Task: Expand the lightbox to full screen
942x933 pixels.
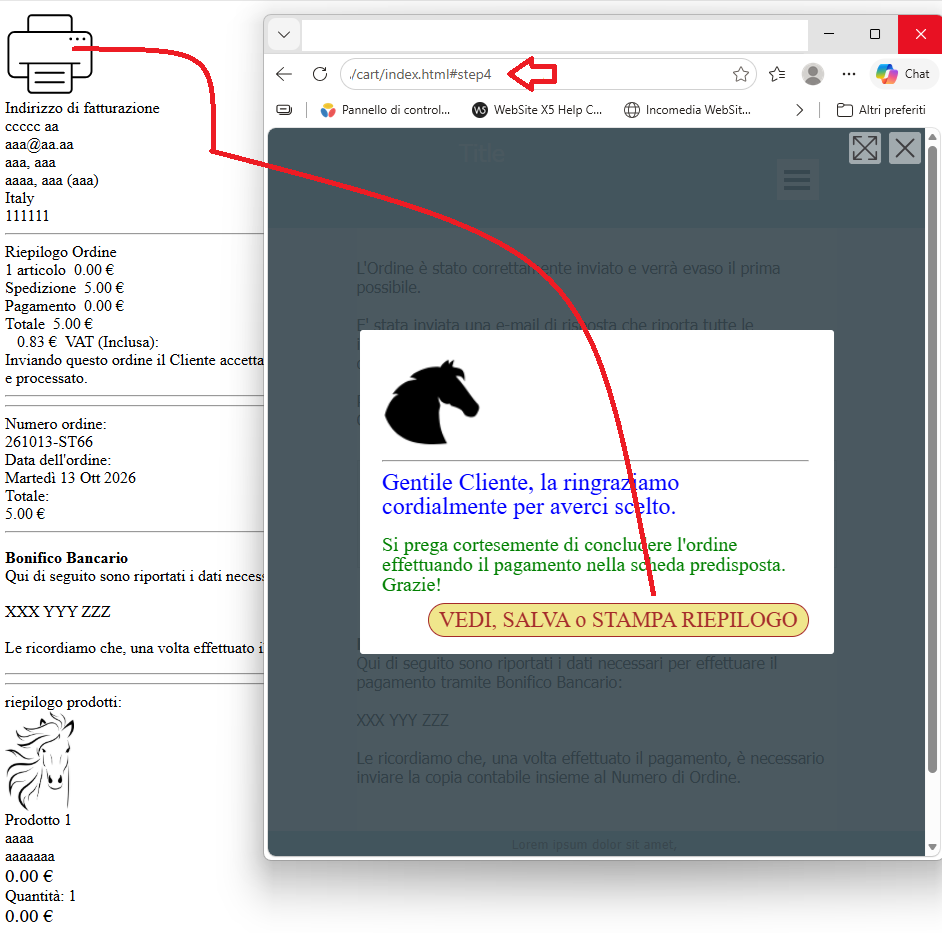Action: (x=865, y=148)
